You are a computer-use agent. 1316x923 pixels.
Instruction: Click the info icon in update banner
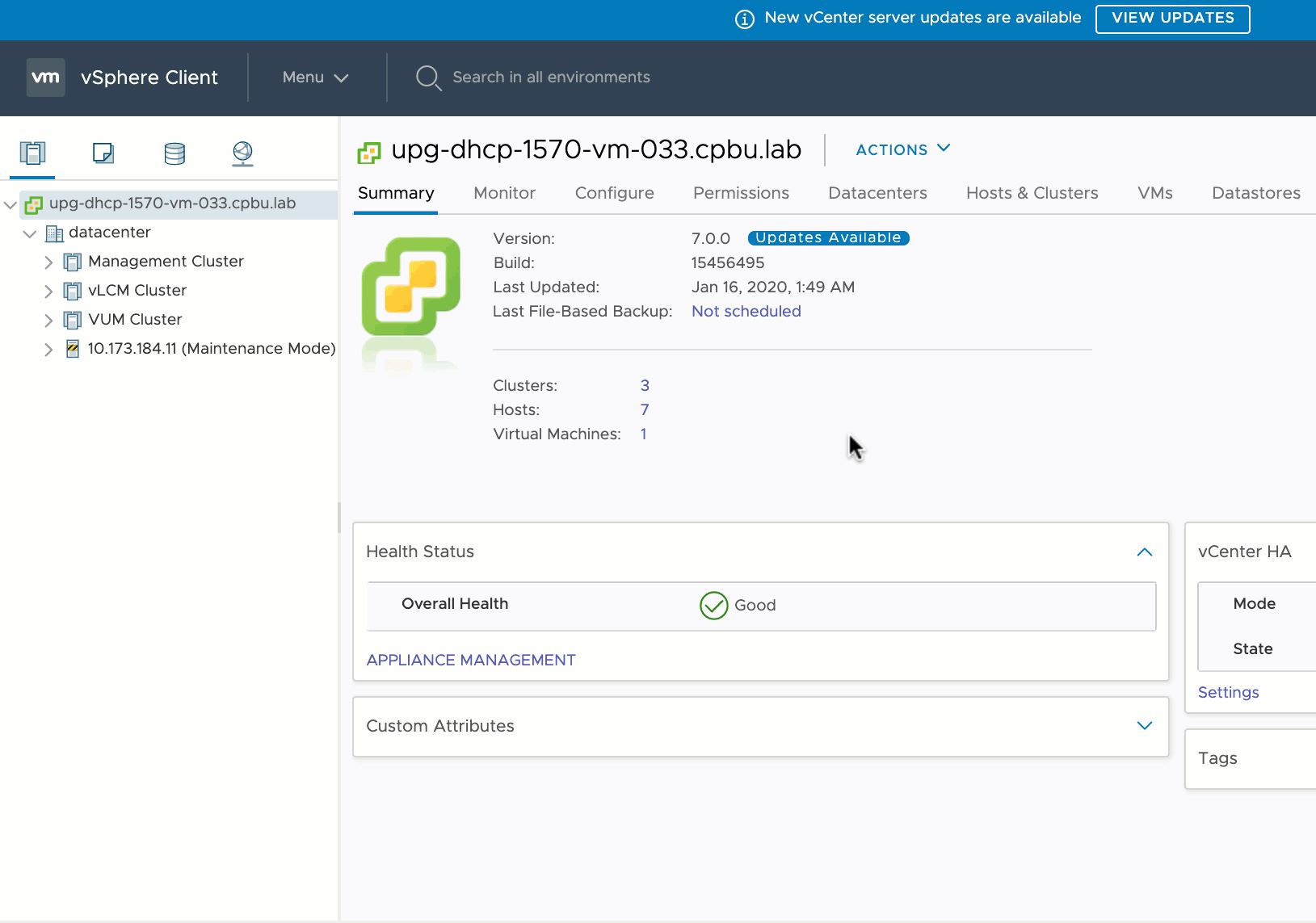click(744, 19)
